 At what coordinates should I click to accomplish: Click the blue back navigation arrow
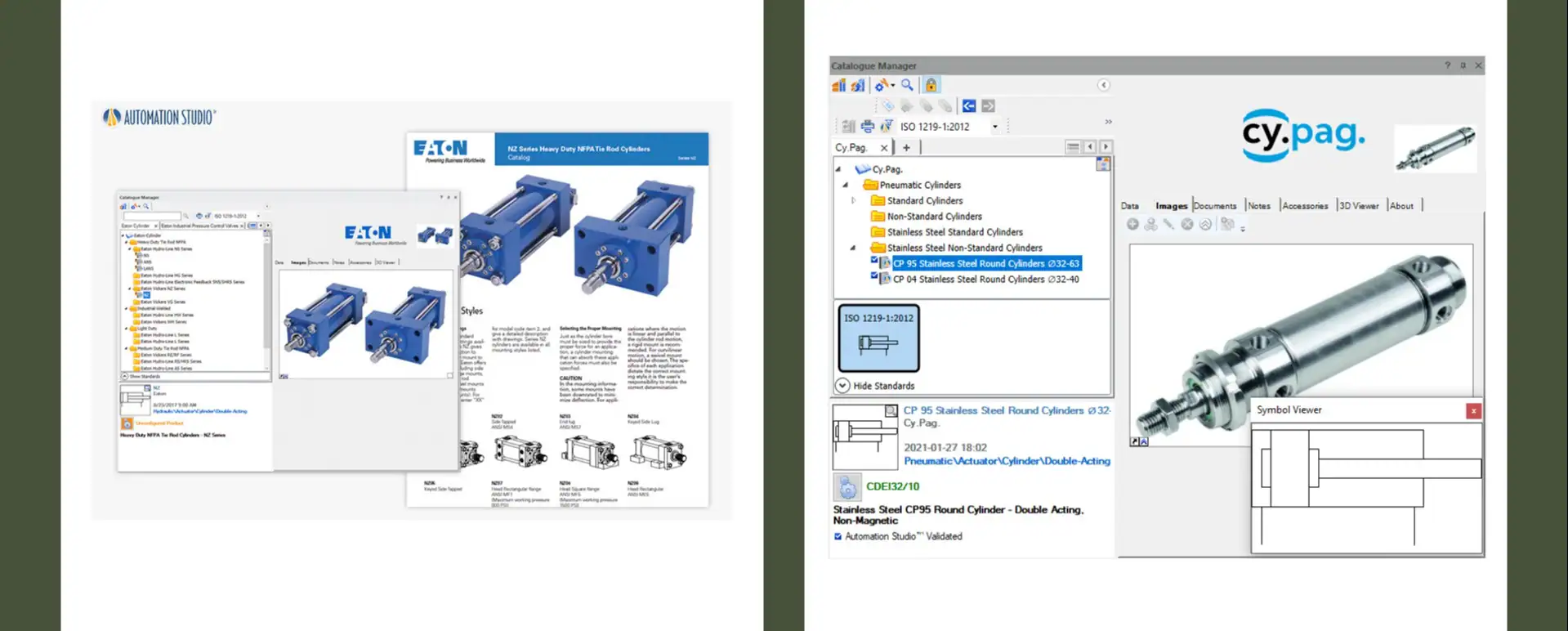coord(969,106)
